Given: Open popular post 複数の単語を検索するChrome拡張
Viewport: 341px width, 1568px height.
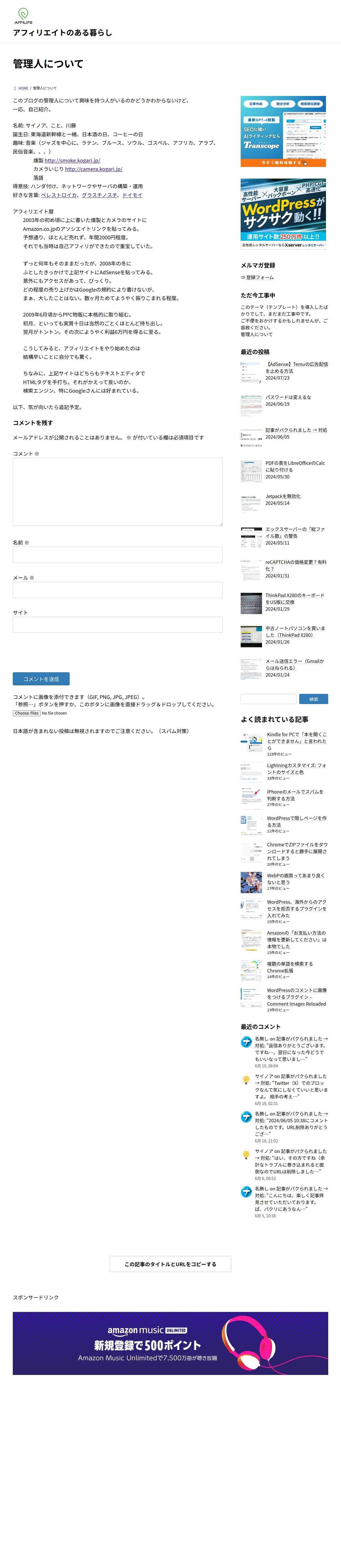Looking at the screenshot, I should (290, 967).
